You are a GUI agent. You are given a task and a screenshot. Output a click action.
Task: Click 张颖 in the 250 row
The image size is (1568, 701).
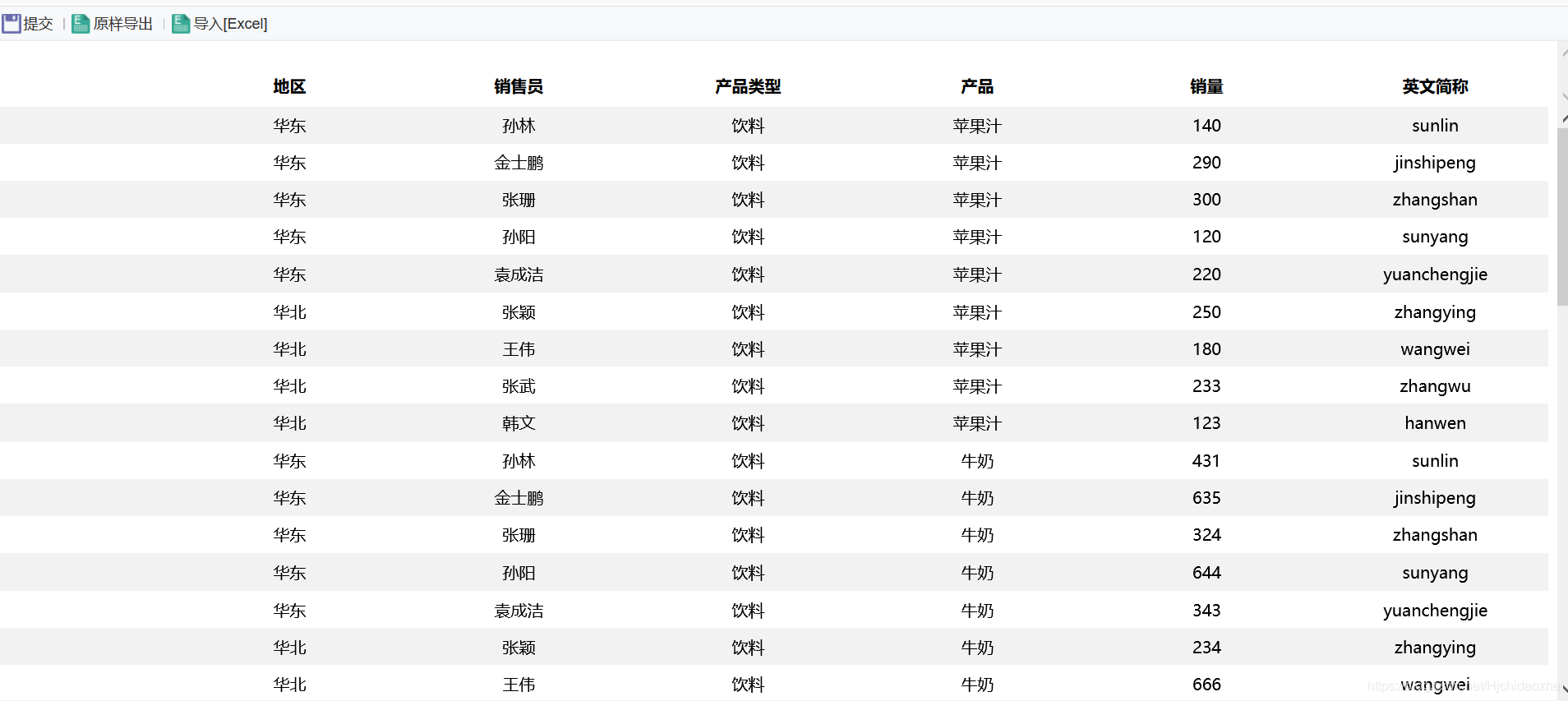(519, 312)
